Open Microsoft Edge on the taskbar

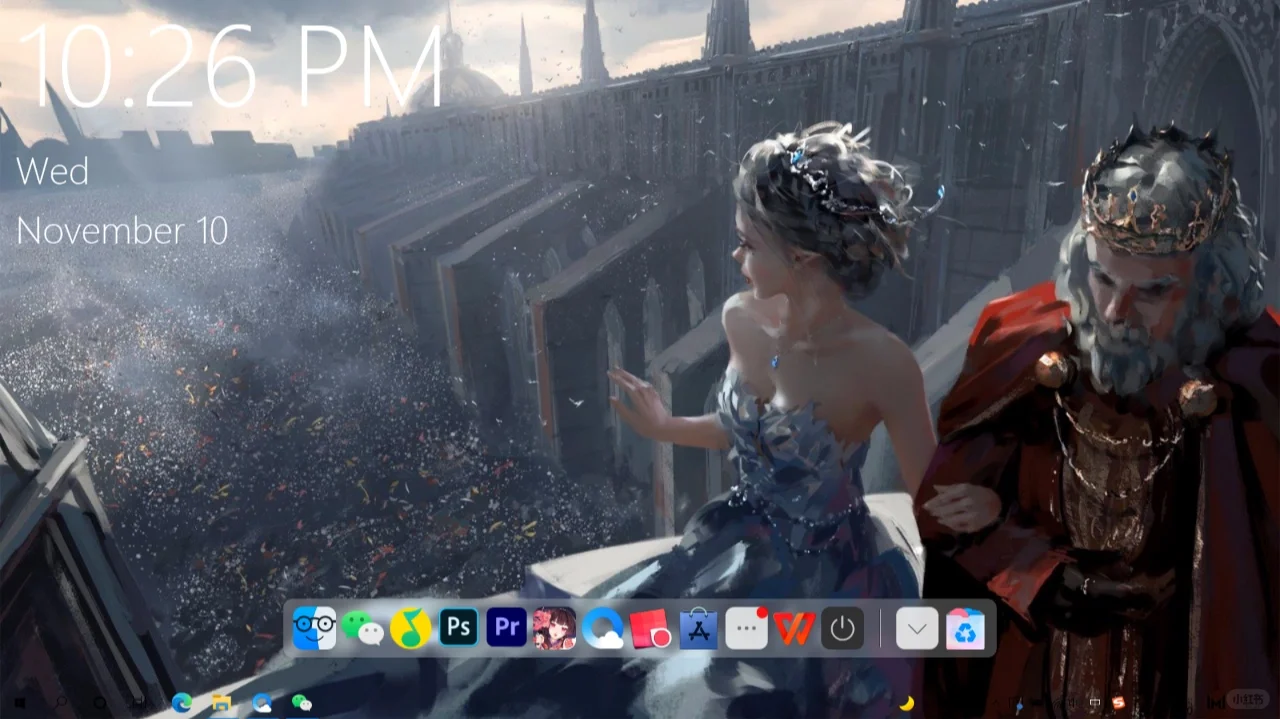[x=182, y=703]
